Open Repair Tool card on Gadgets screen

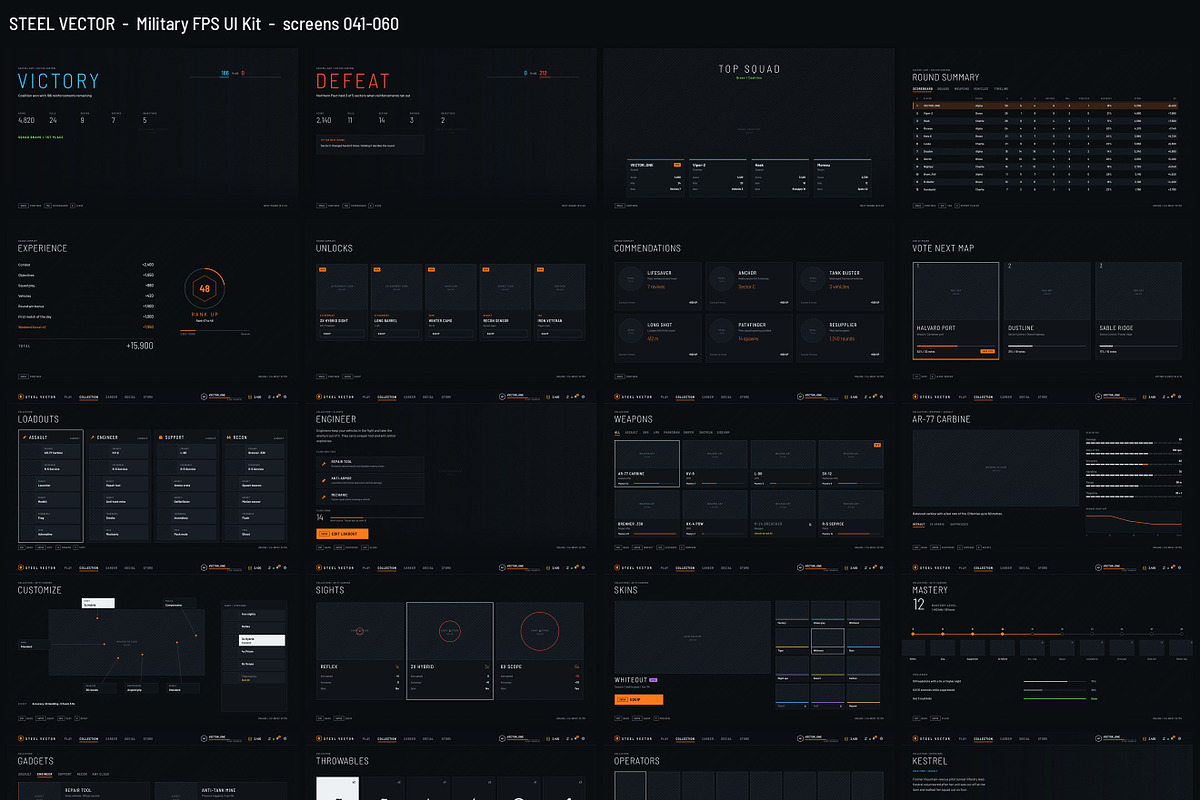click(84, 791)
